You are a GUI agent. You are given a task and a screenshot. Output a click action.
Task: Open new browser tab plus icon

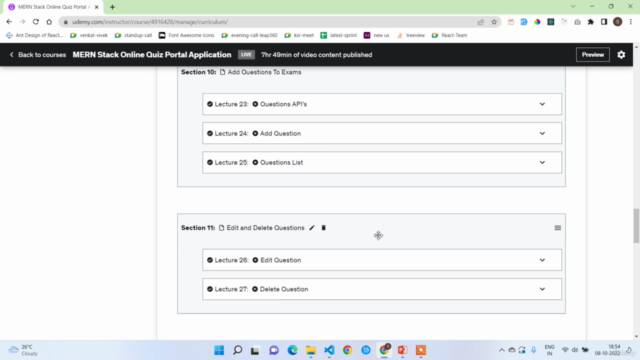(112, 7)
